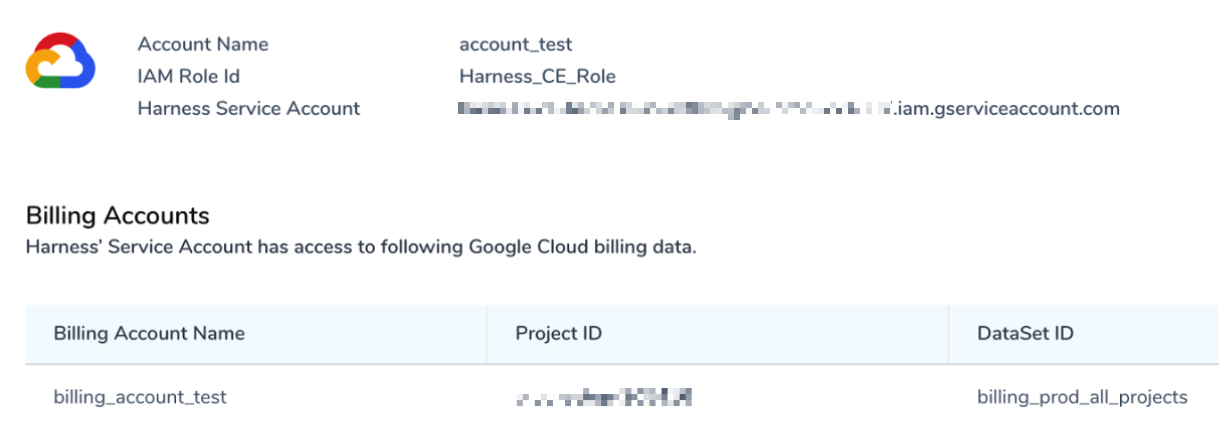Sort by Project ID column header
This screenshot has width=1219, height=422.
559,333
